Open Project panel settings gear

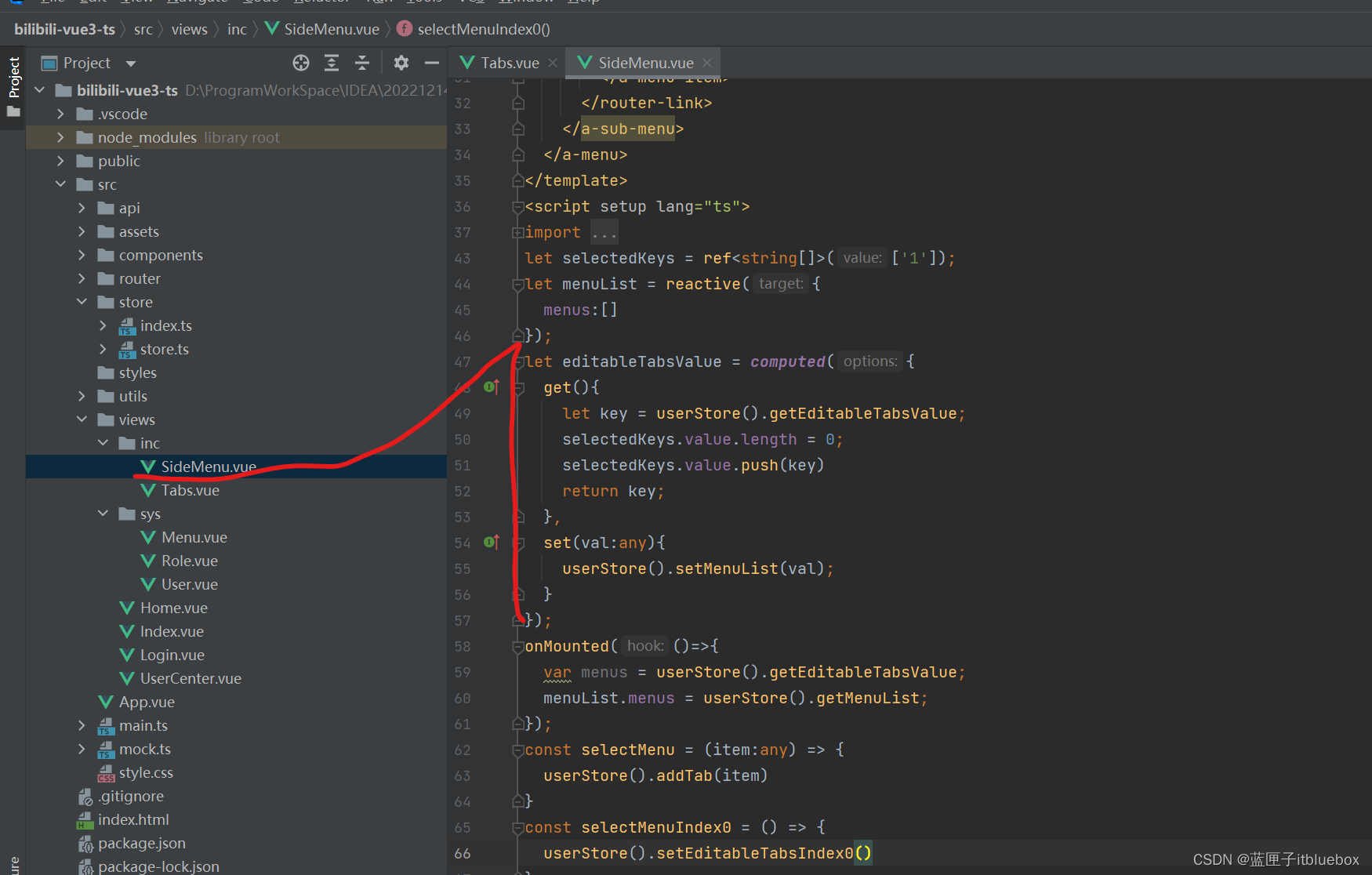click(x=401, y=63)
